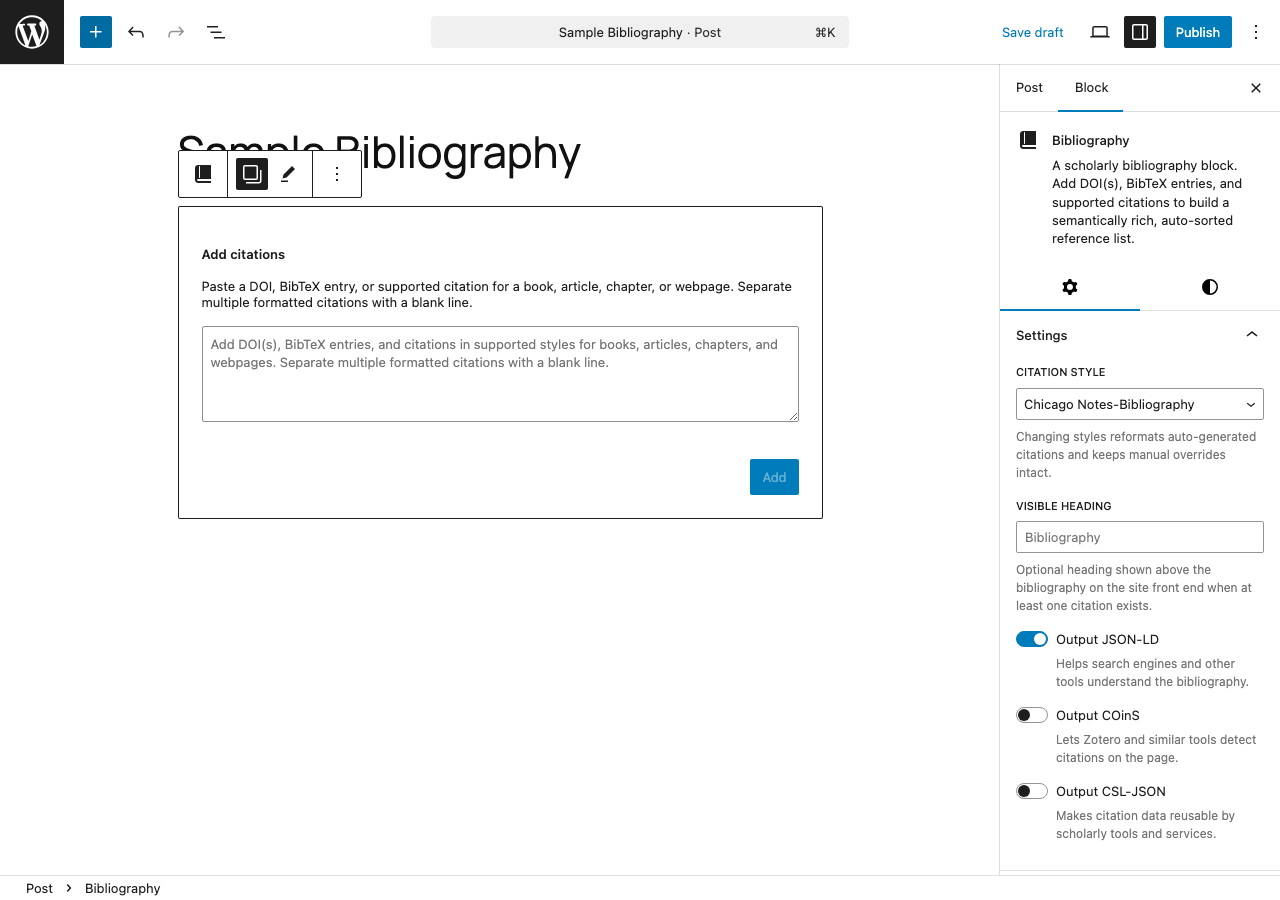The image size is (1280, 900).
Task: Open the Document Overview list view
Action: coord(216,32)
